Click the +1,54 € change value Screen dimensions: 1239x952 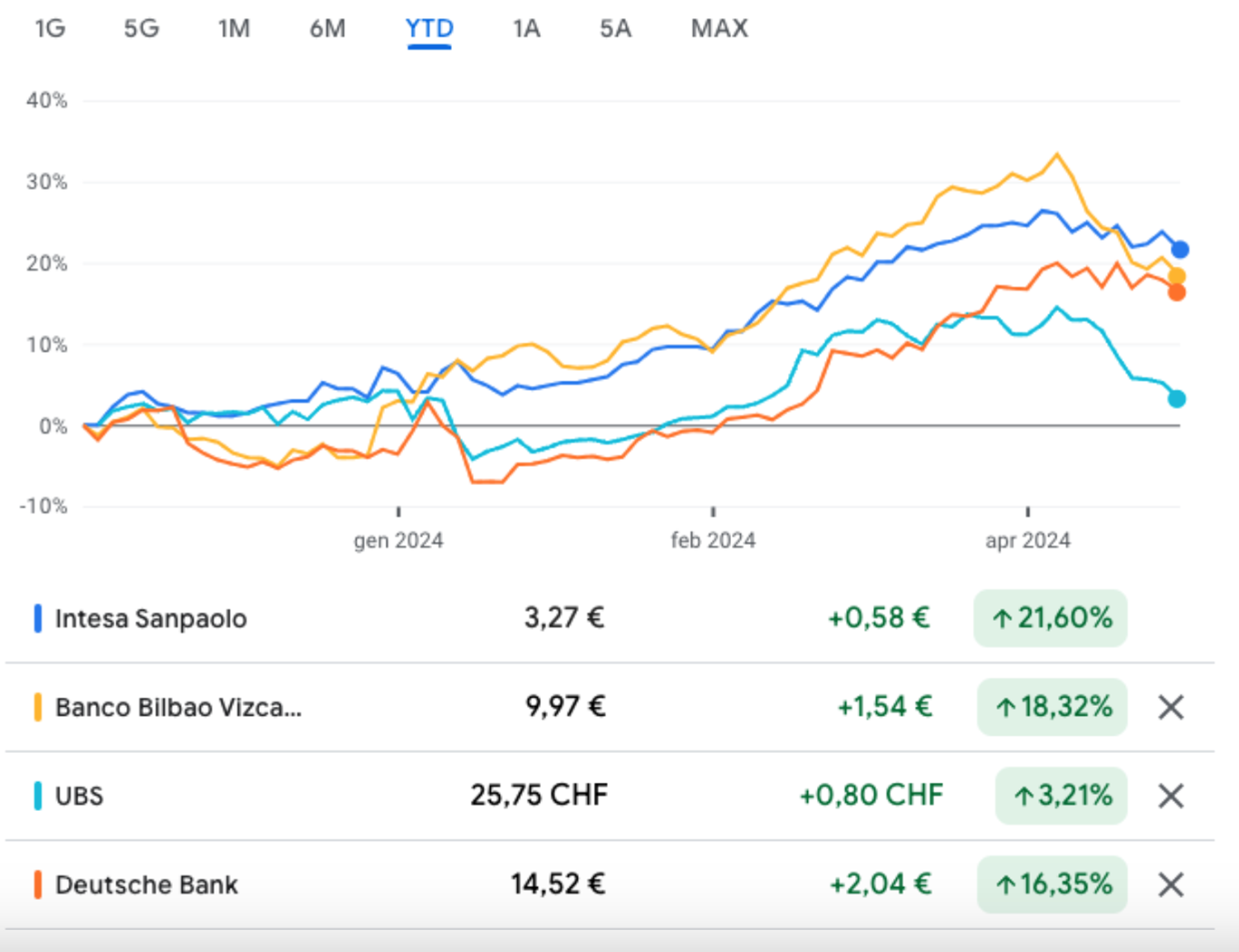click(885, 708)
